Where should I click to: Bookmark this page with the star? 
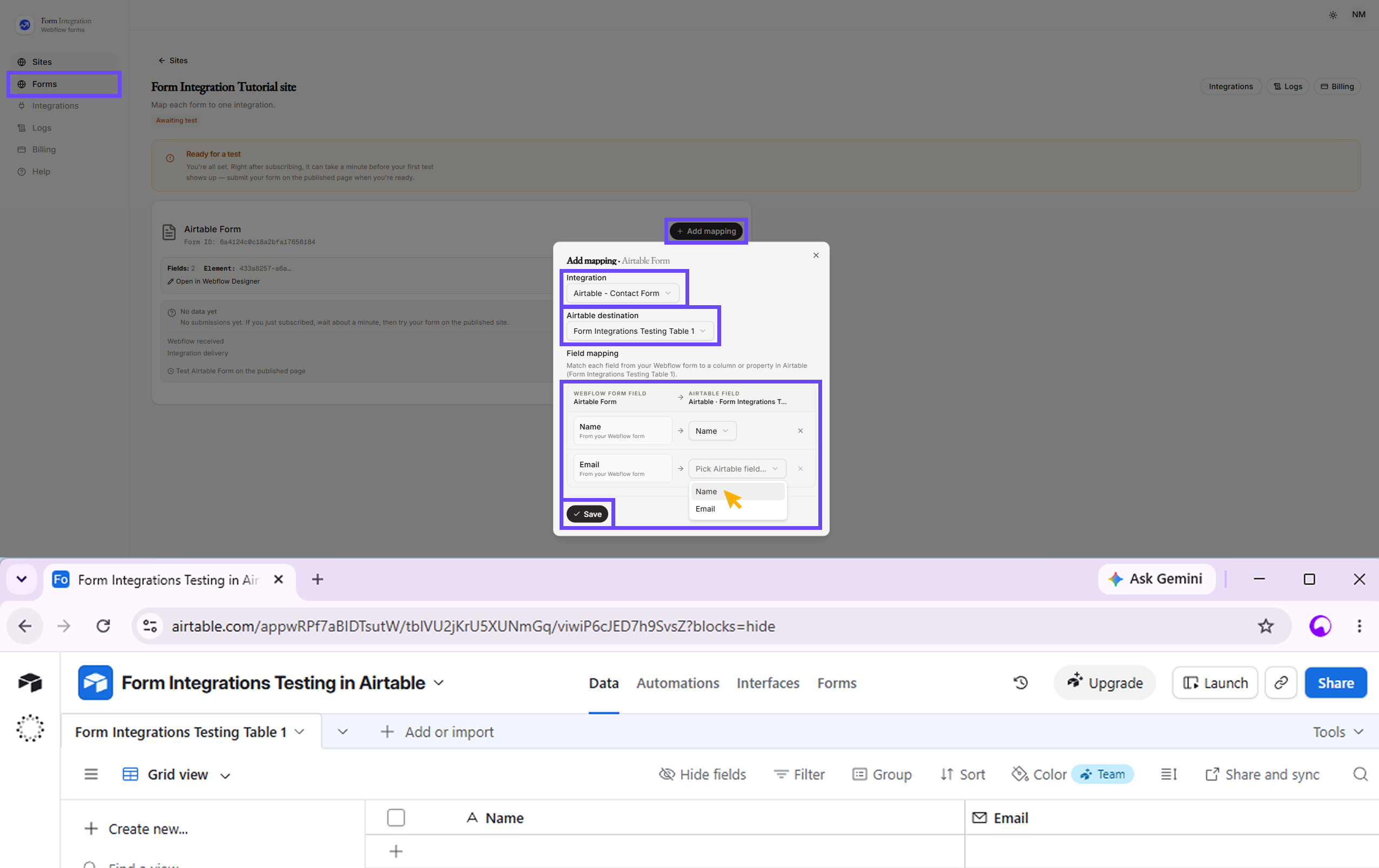pos(1265,627)
